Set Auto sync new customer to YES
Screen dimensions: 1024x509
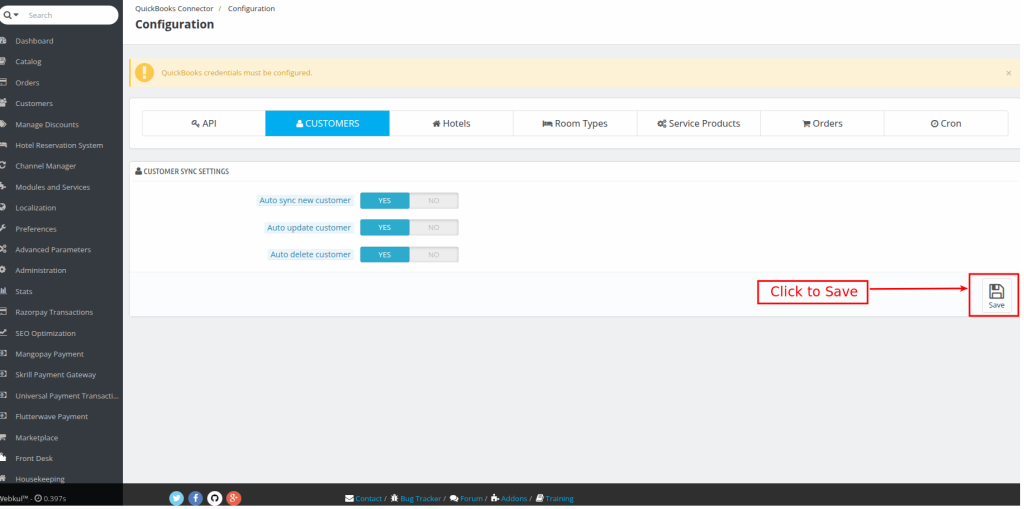coord(385,201)
